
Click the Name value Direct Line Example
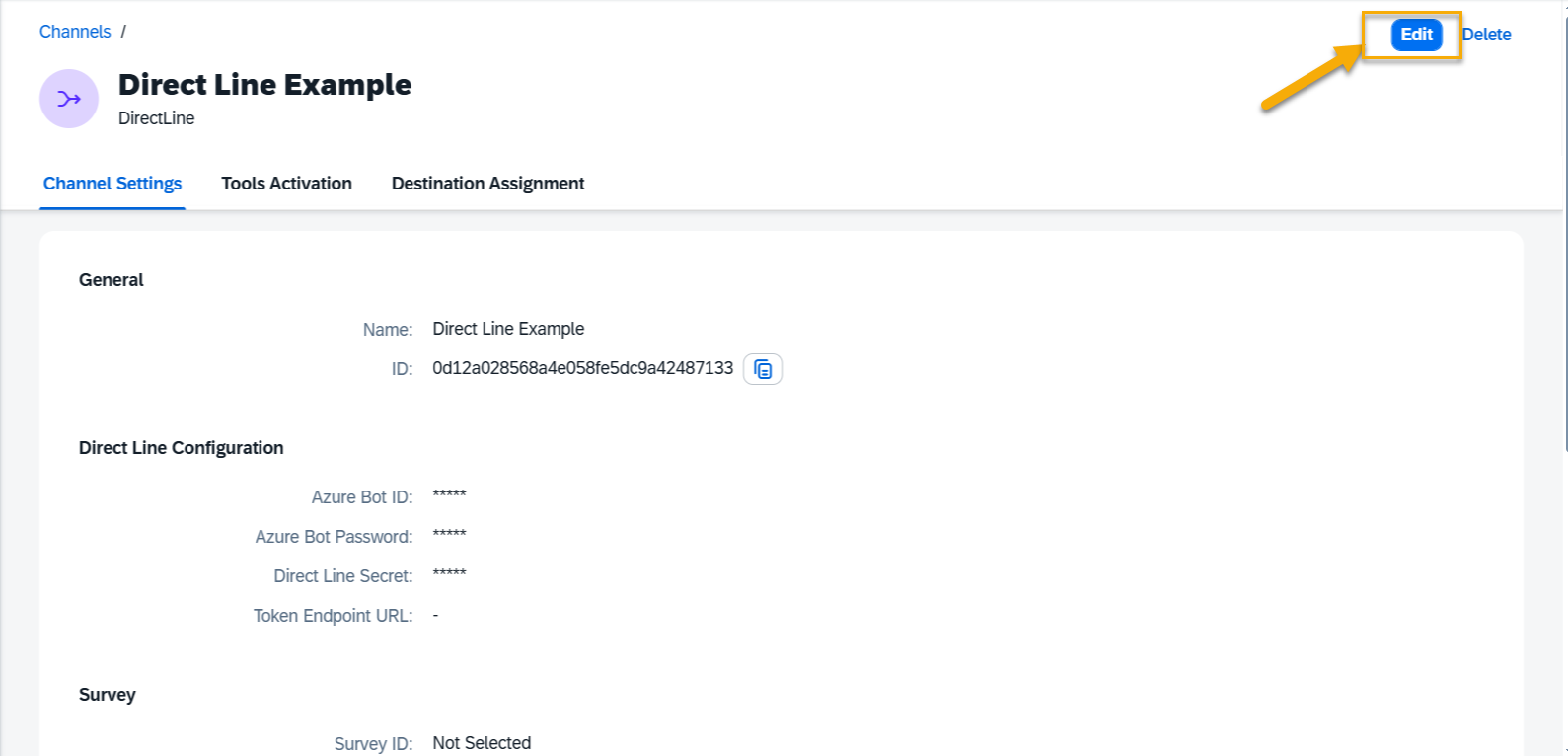(x=508, y=329)
